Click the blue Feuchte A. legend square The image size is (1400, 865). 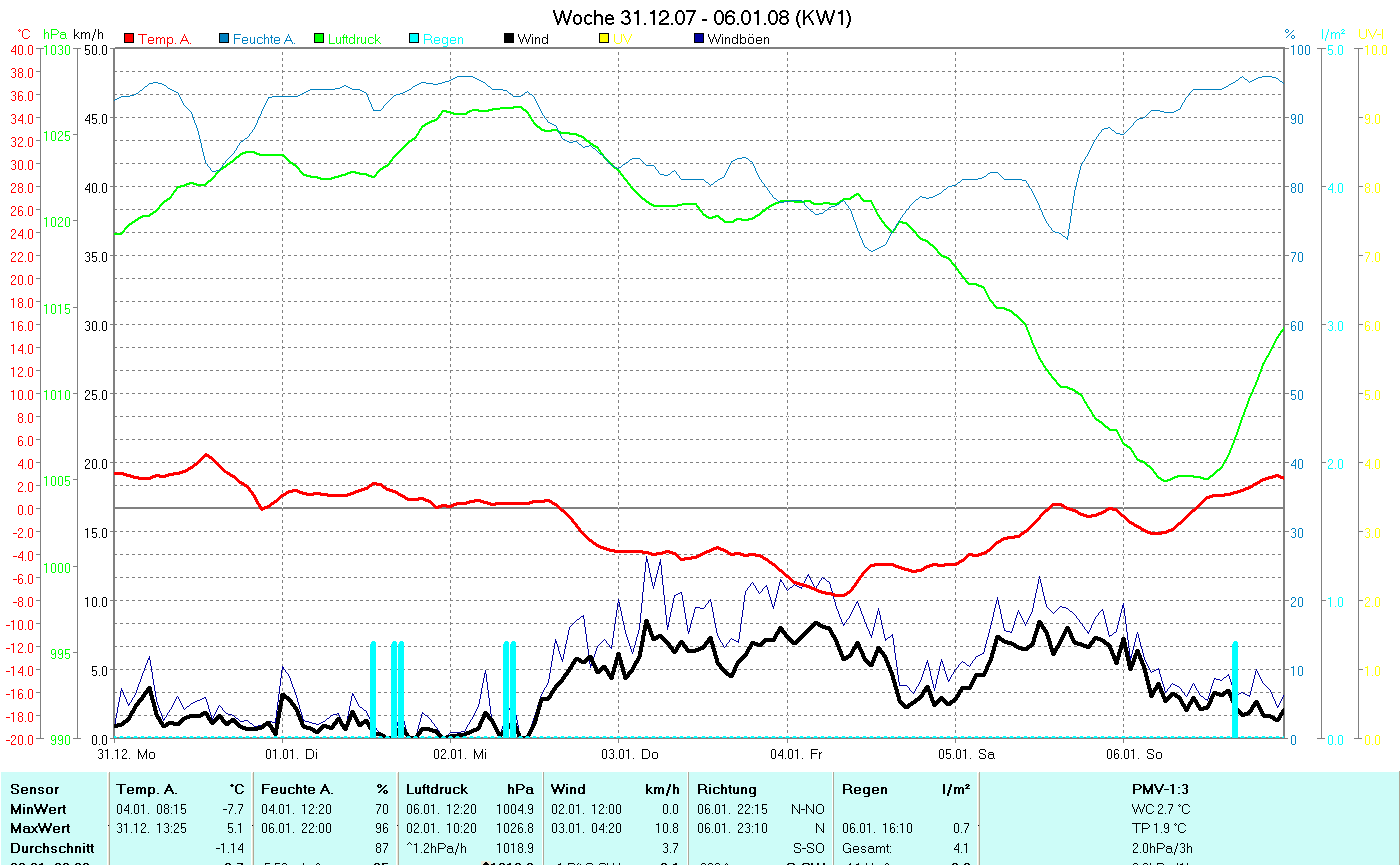click(x=224, y=39)
